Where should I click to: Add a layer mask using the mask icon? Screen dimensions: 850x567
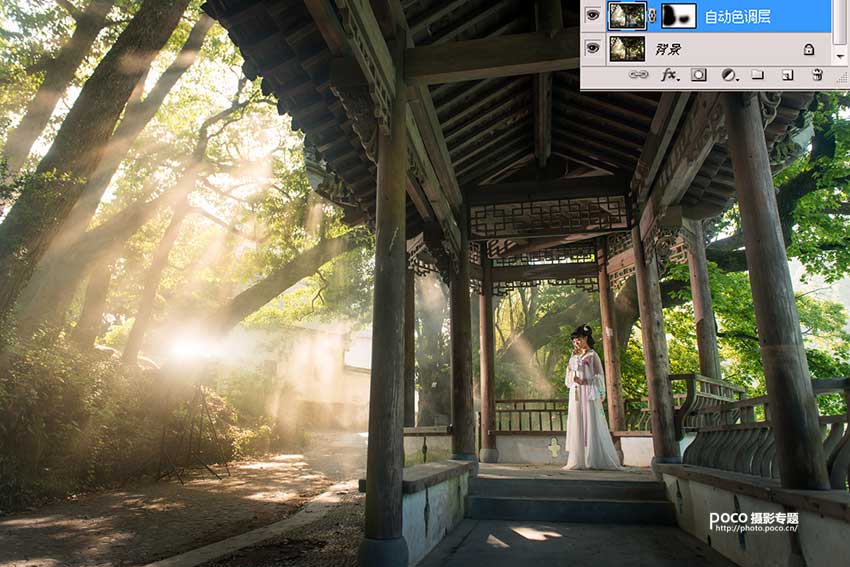(x=699, y=75)
